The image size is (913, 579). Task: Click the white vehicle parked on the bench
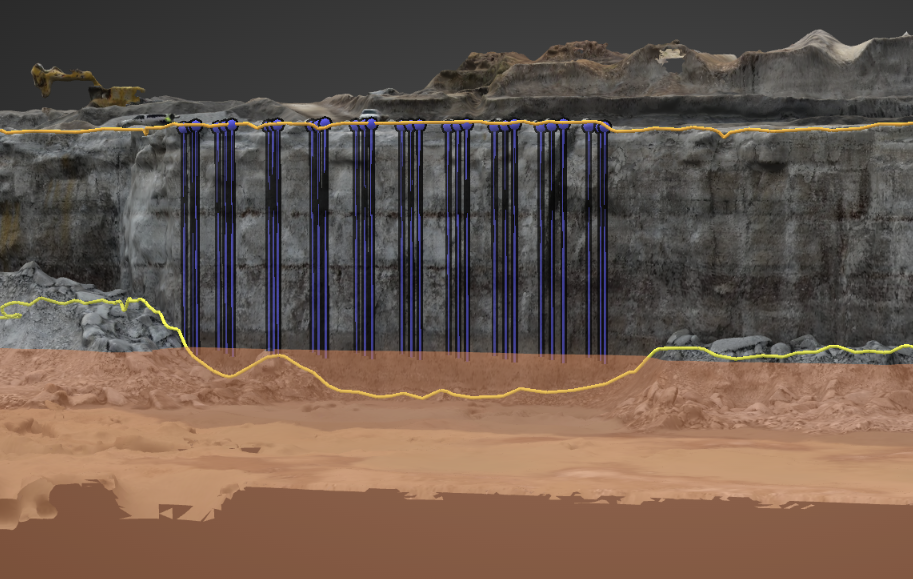point(370,114)
